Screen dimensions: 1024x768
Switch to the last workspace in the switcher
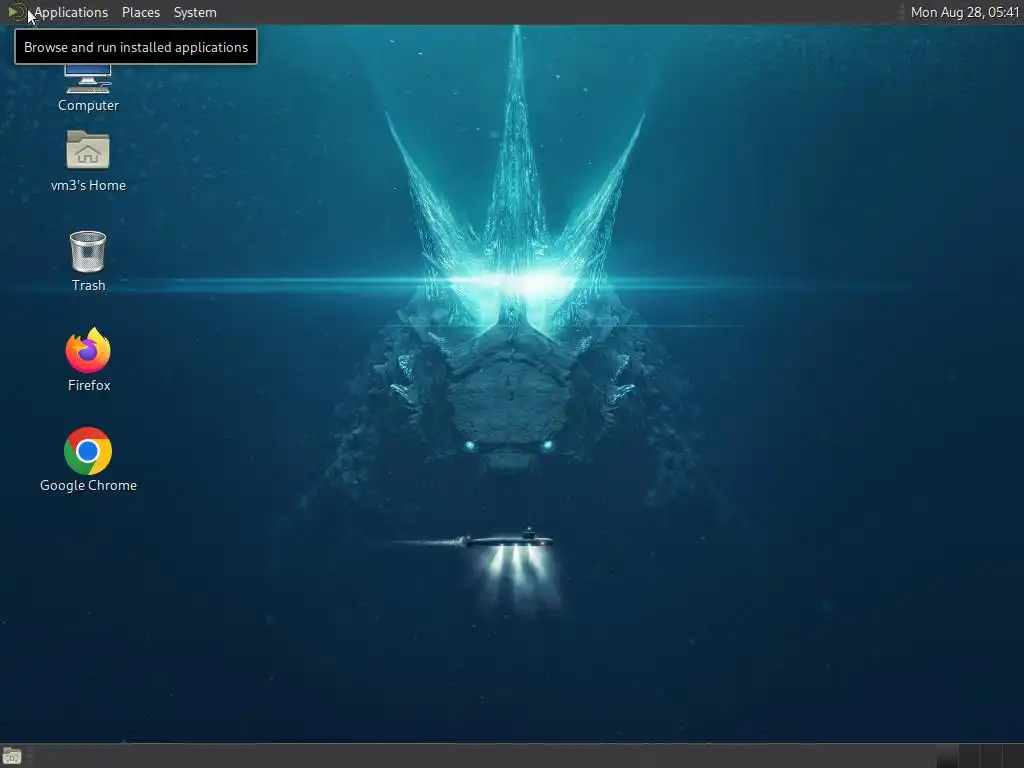click(1013, 756)
